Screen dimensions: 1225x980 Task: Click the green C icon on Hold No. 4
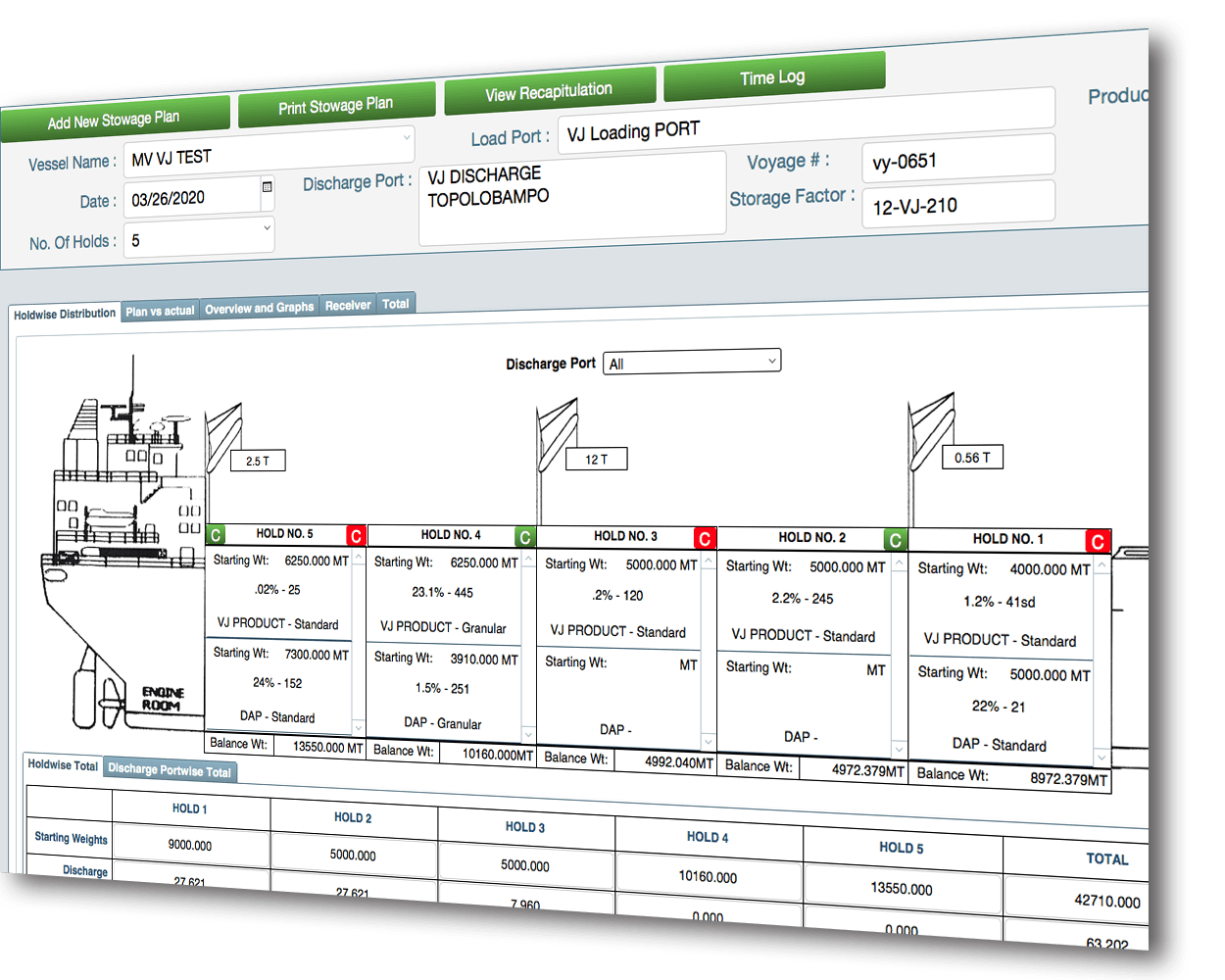tap(525, 537)
